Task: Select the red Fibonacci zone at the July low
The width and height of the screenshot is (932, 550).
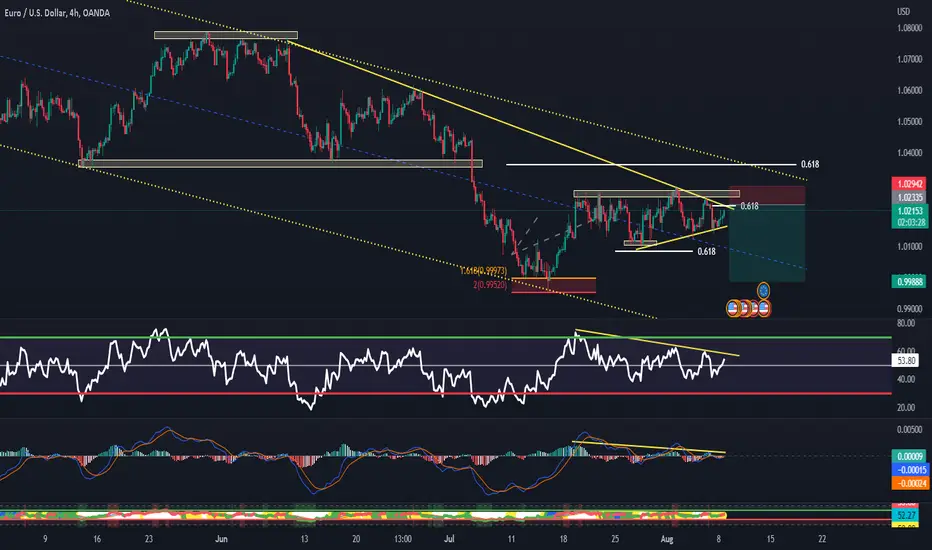Action: (x=553, y=285)
